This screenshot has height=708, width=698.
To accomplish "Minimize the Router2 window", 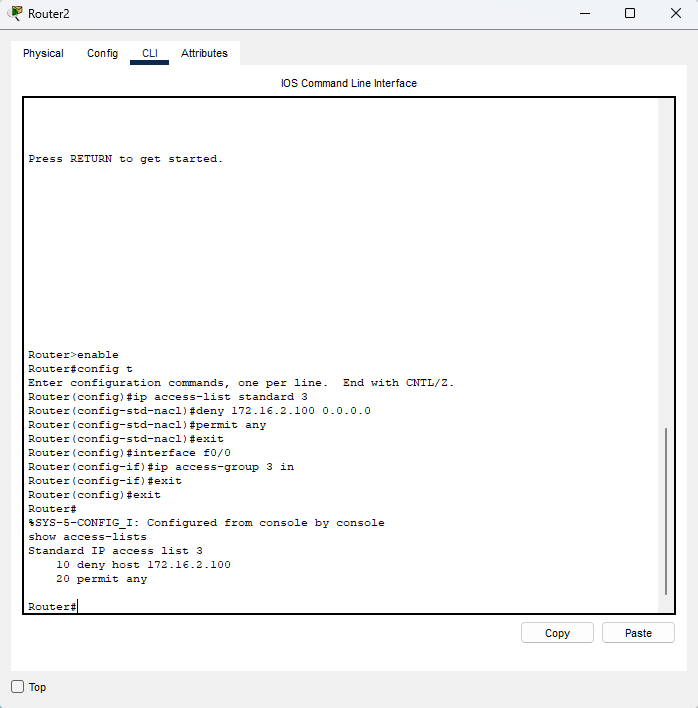I will [x=585, y=13].
